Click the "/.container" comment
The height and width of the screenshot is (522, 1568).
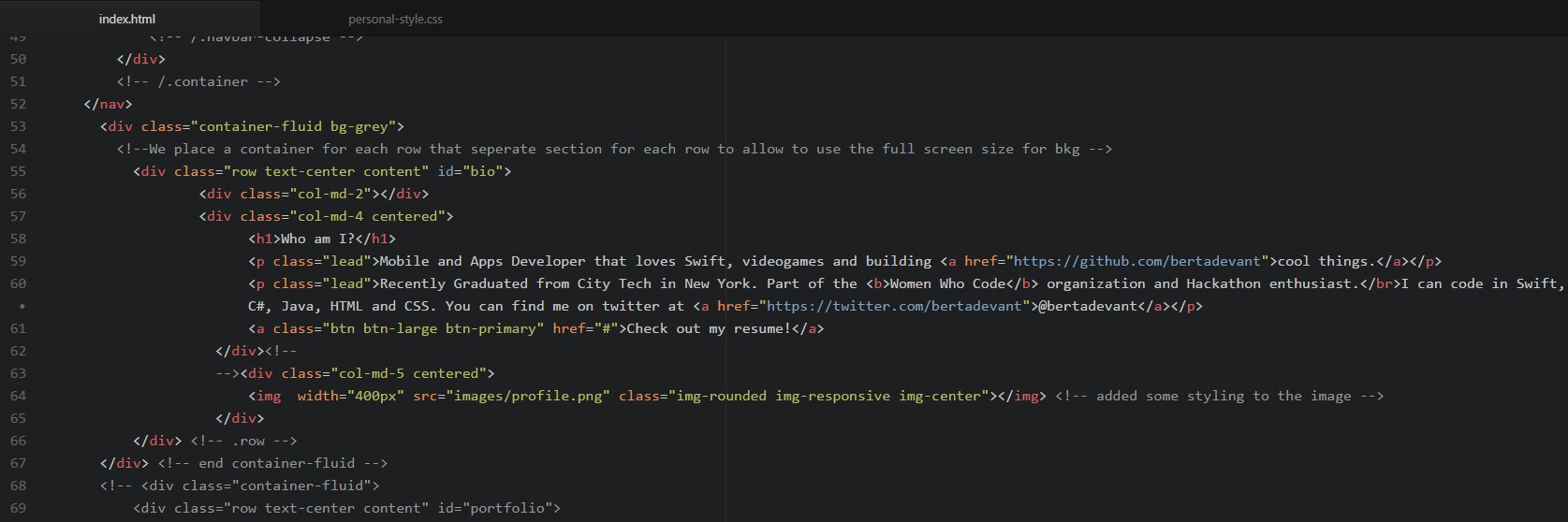tap(198, 81)
